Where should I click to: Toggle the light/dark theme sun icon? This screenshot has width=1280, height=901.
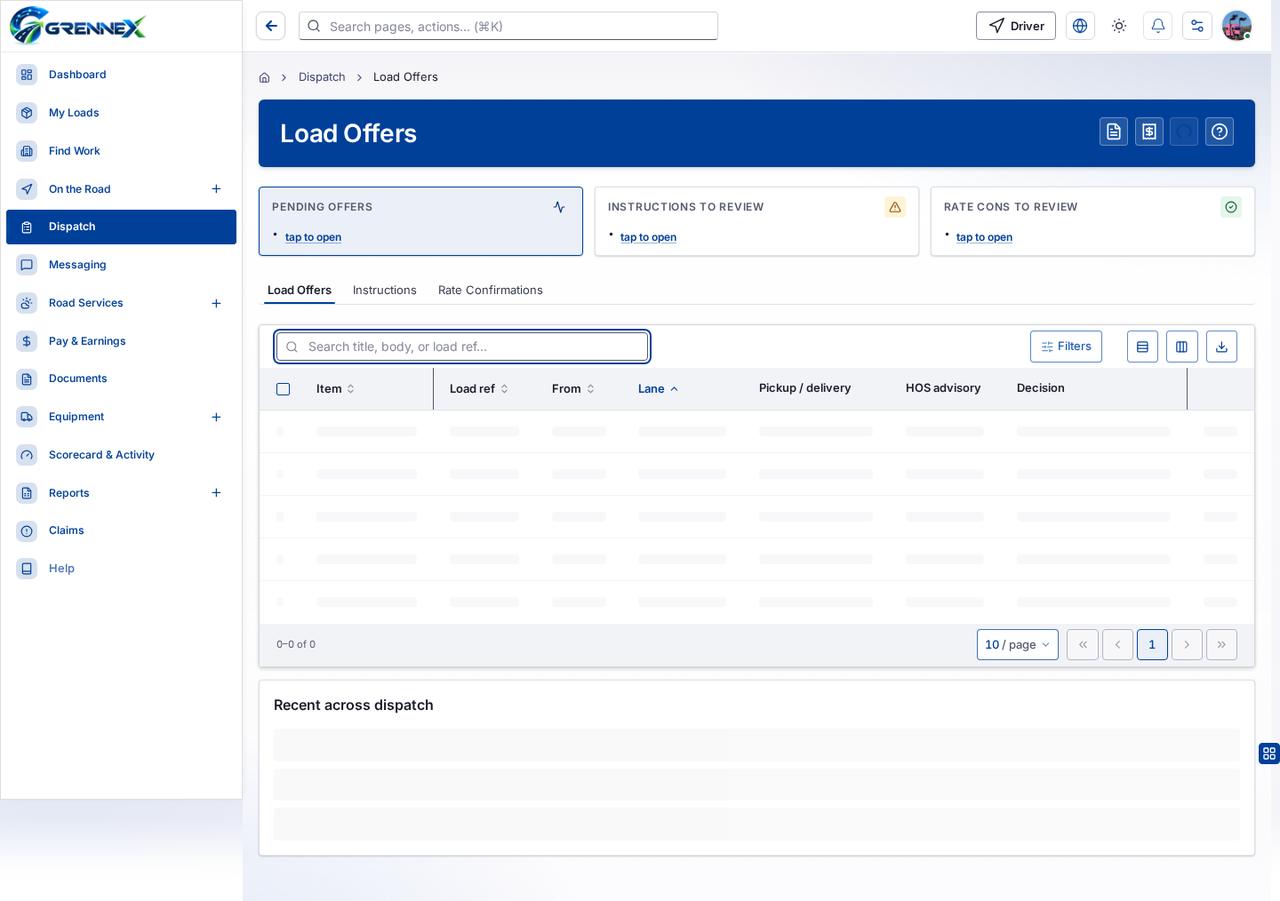point(1119,26)
